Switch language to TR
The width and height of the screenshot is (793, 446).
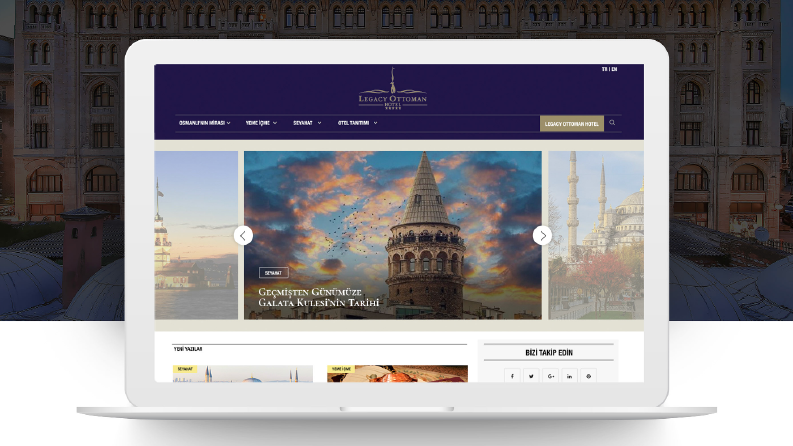604,69
